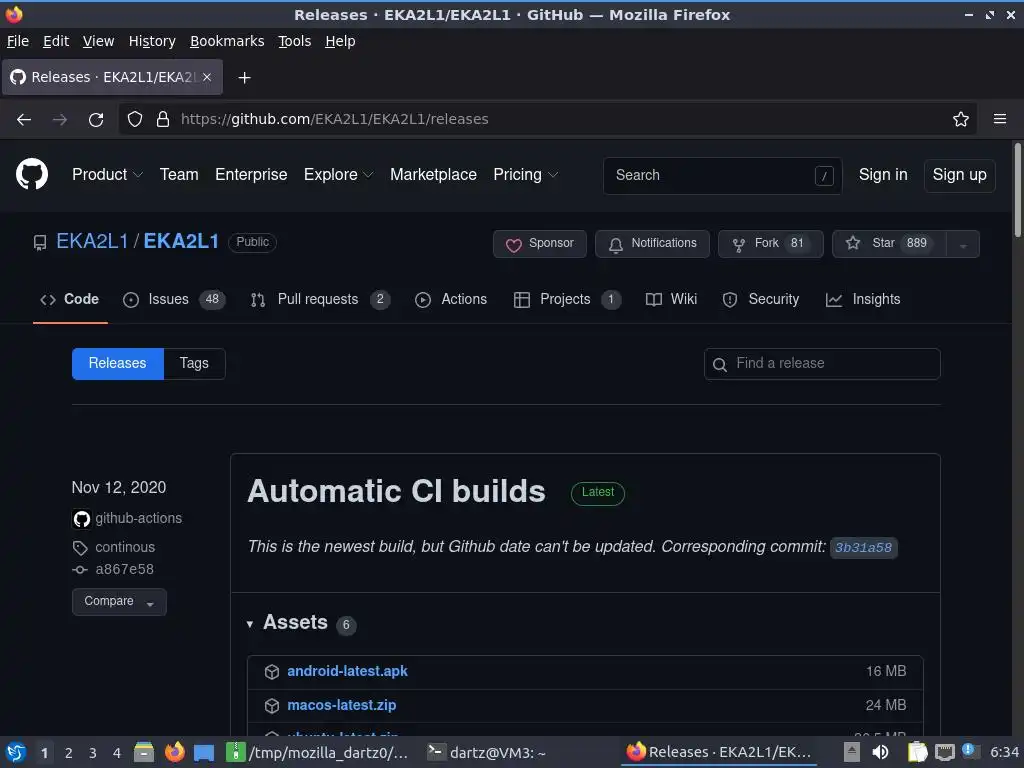
Task: Download macos-latest.zip
Action: [342, 705]
